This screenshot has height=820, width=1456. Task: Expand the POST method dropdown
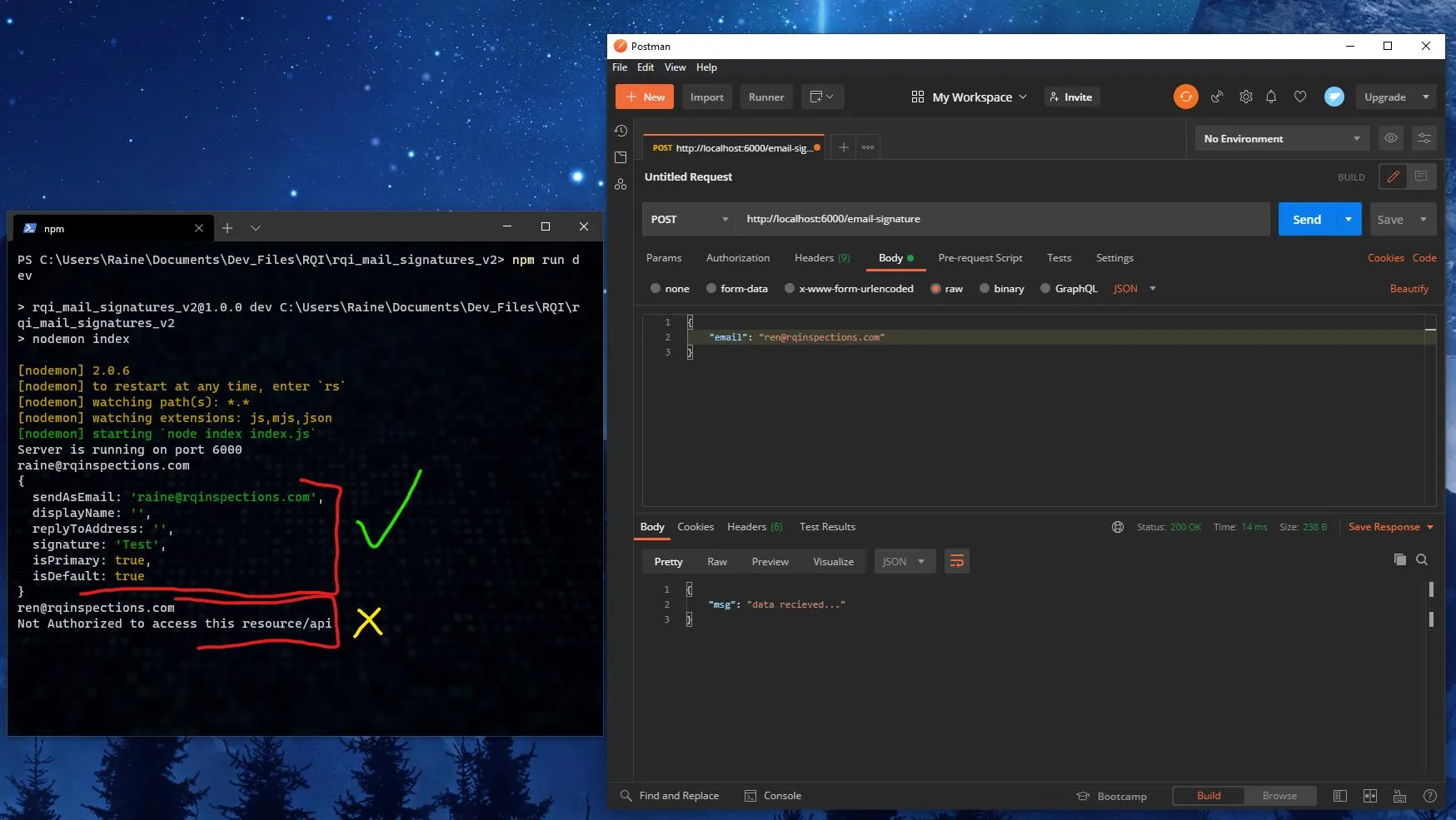(689, 219)
